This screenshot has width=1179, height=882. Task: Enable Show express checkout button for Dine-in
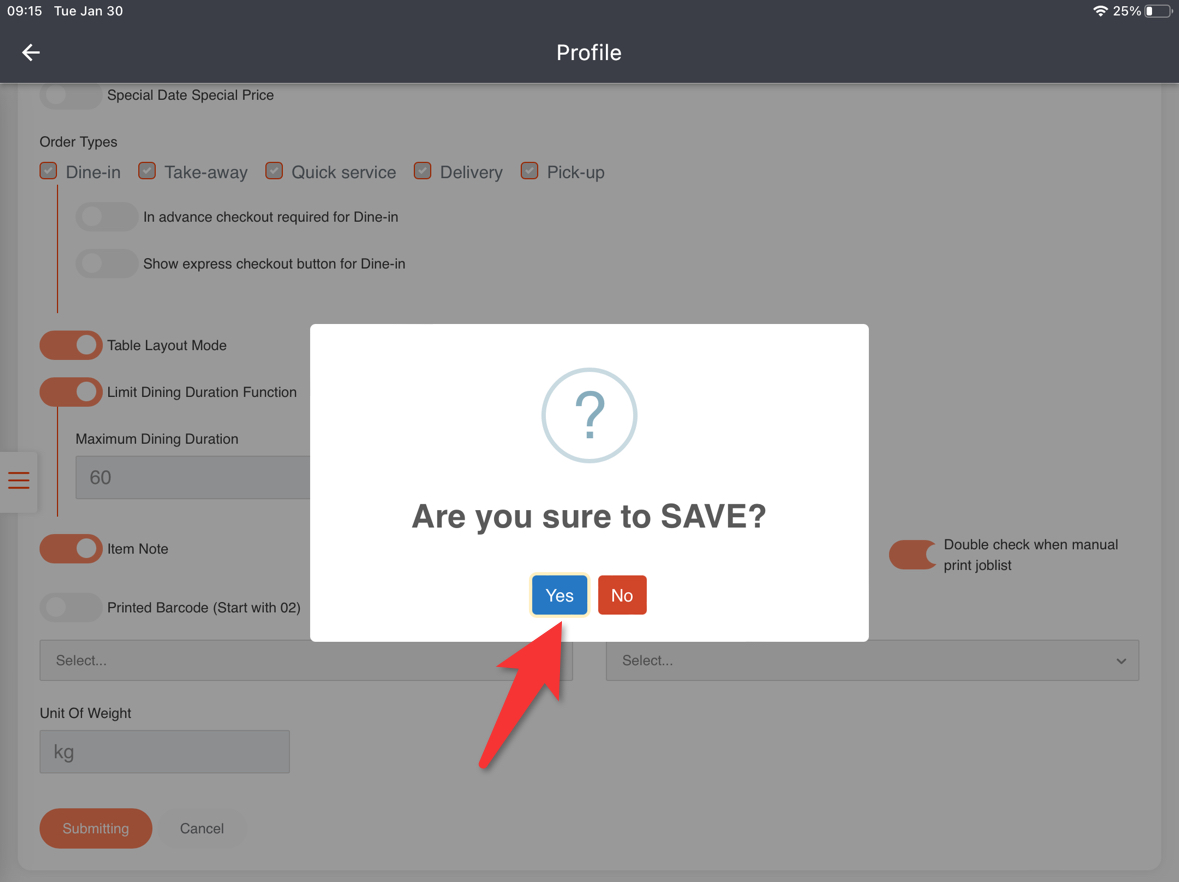click(107, 263)
